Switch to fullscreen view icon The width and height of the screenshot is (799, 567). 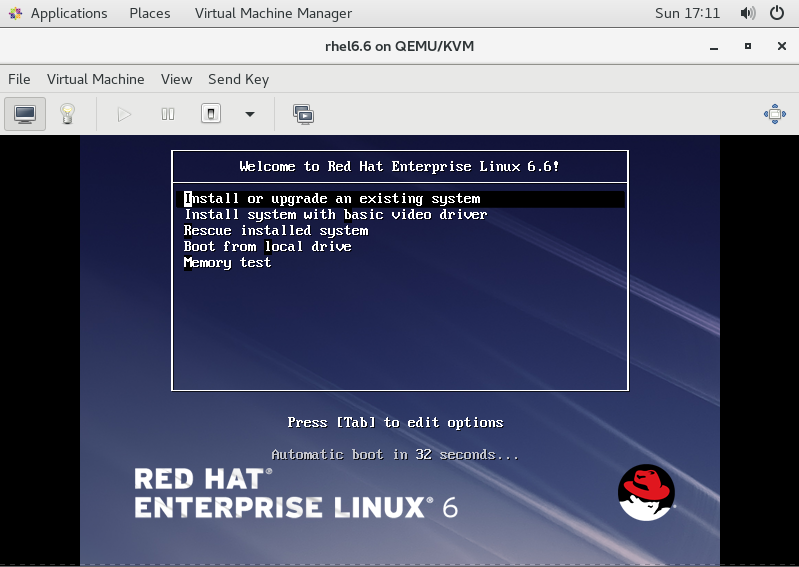(775, 114)
